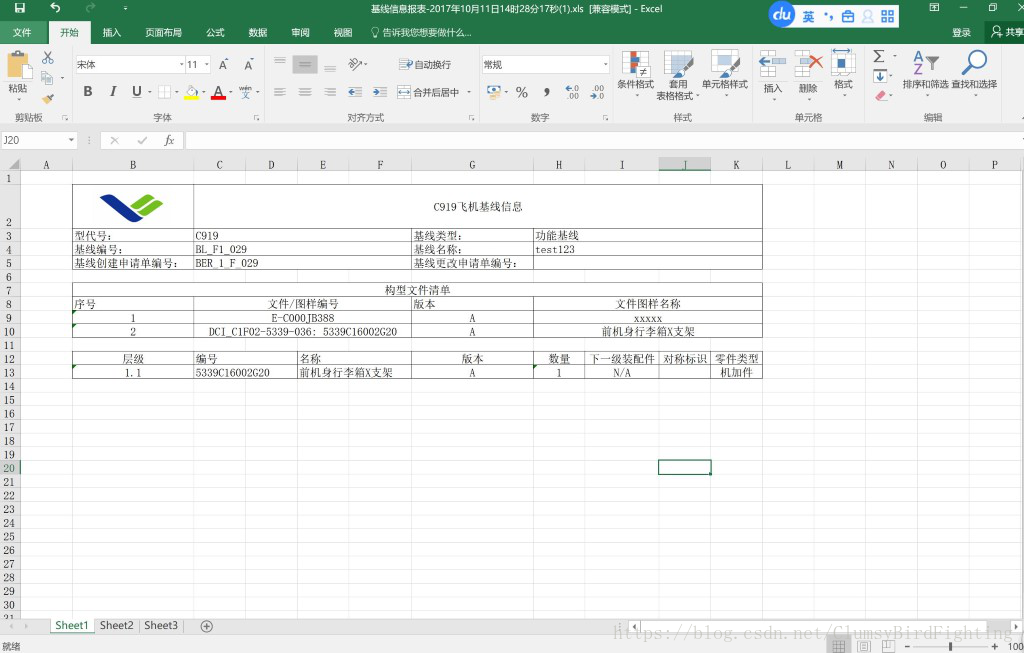Image resolution: width=1024 pixels, height=653 pixels.
Task: Apply percent style format
Action: click(522, 92)
